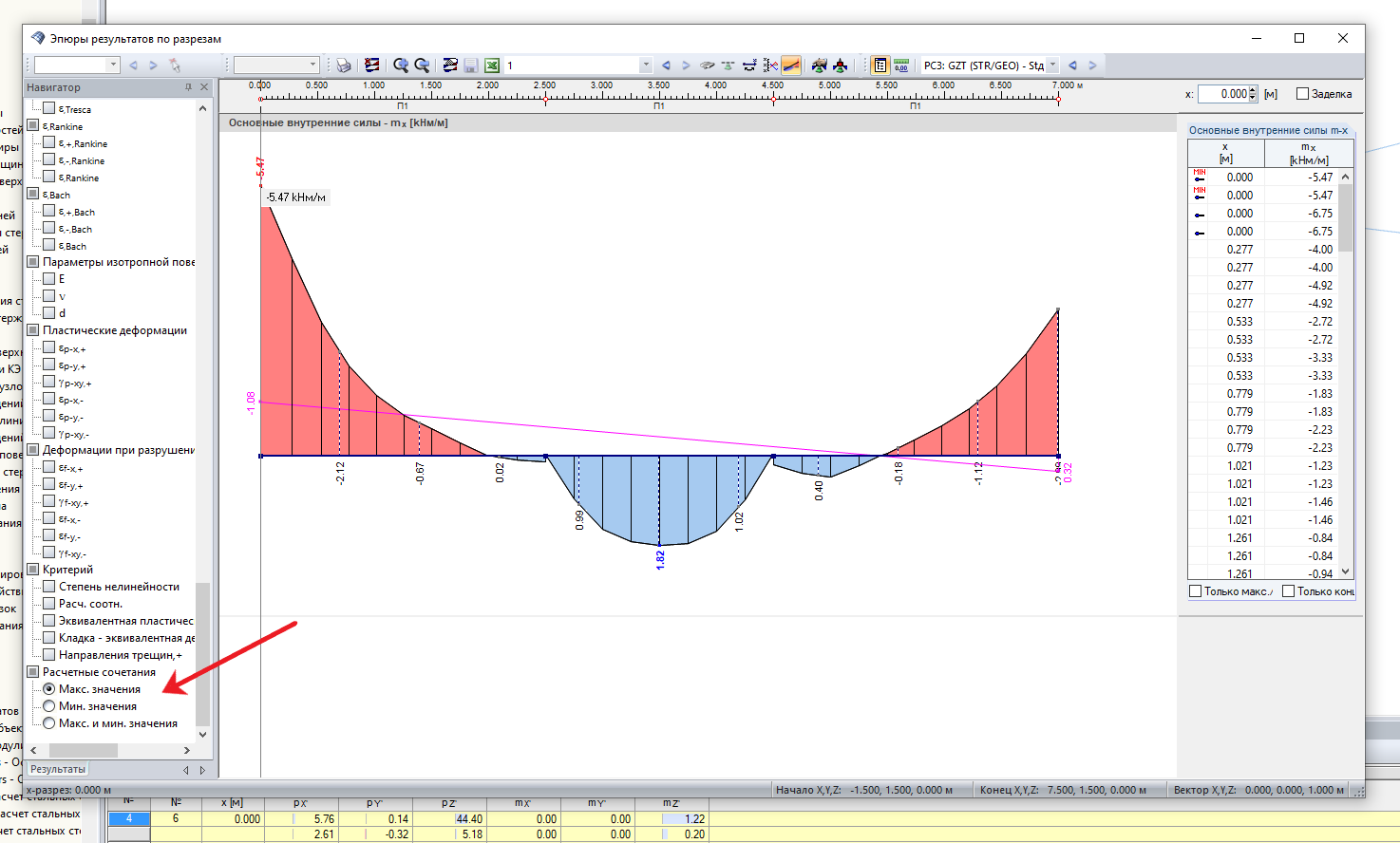Select next load case arrow after PC3 dropdown
The image size is (1400, 843).
(x=1092, y=66)
